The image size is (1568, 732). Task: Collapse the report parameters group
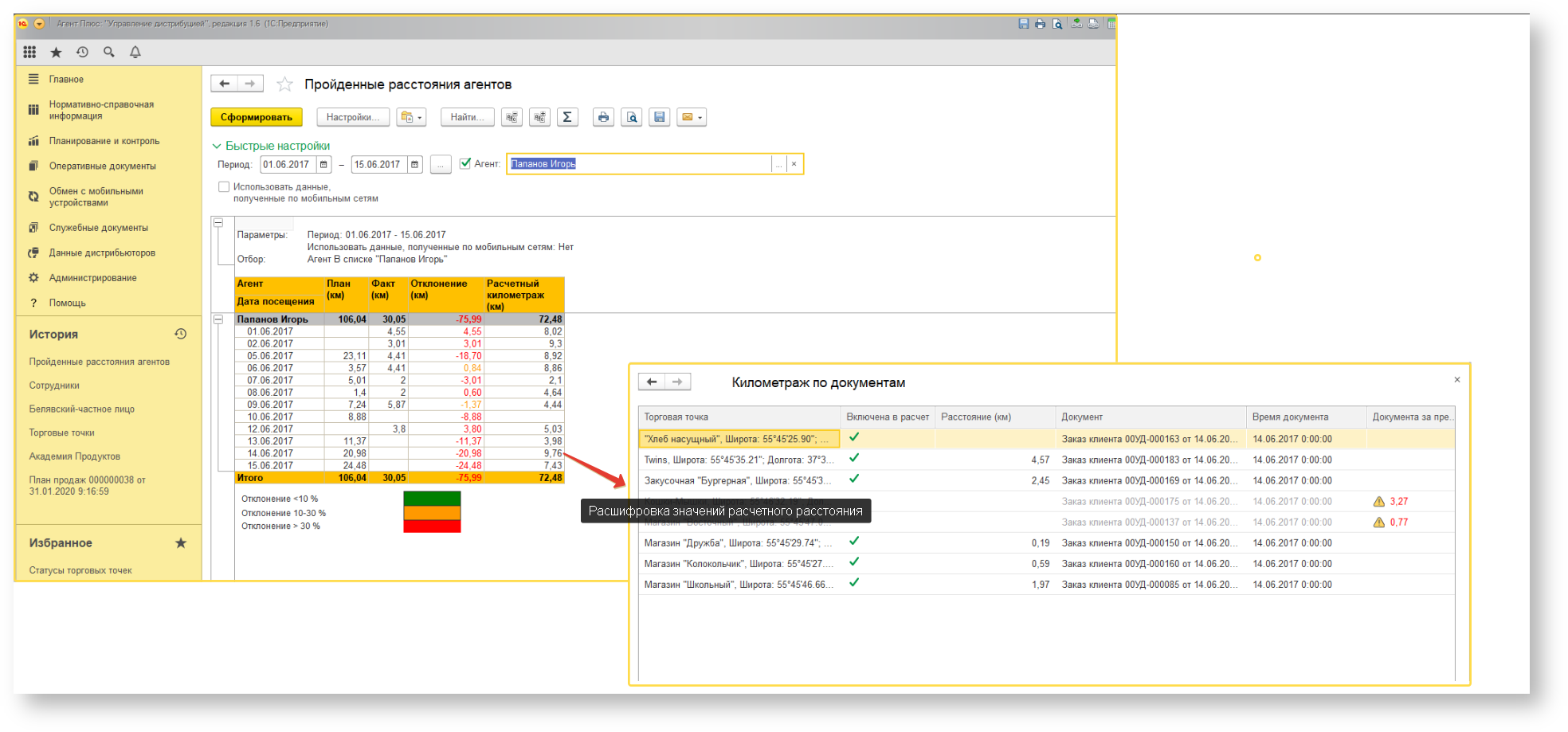click(218, 223)
